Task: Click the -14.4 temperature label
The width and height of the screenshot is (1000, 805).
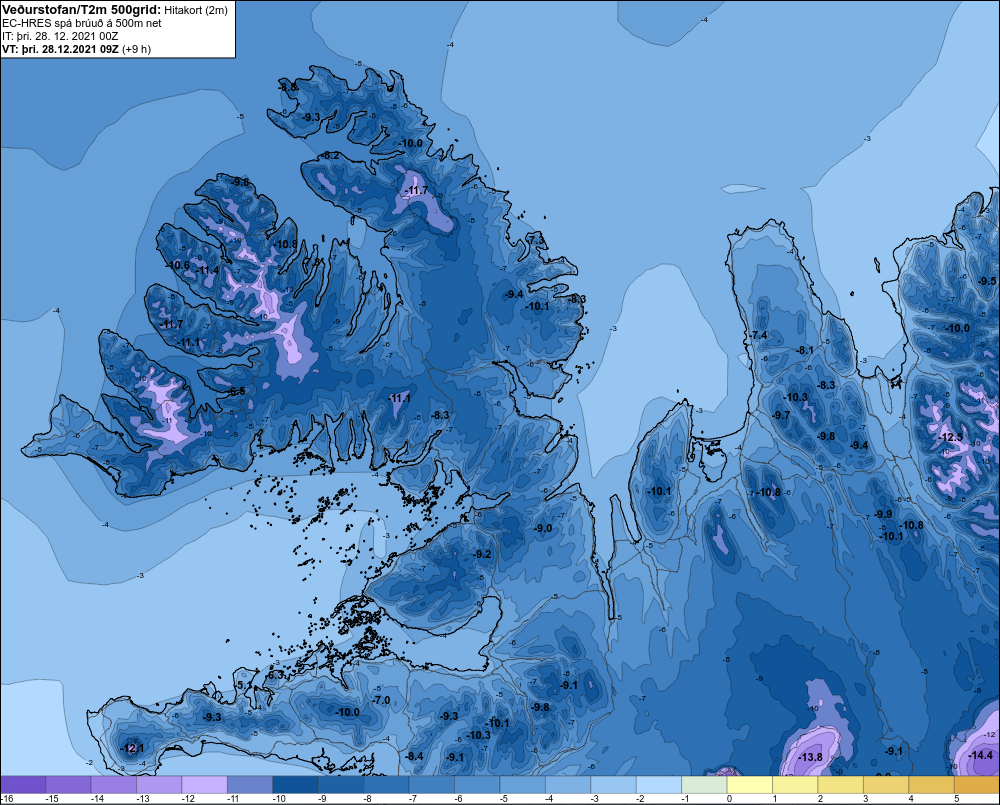Action: point(981,755)
